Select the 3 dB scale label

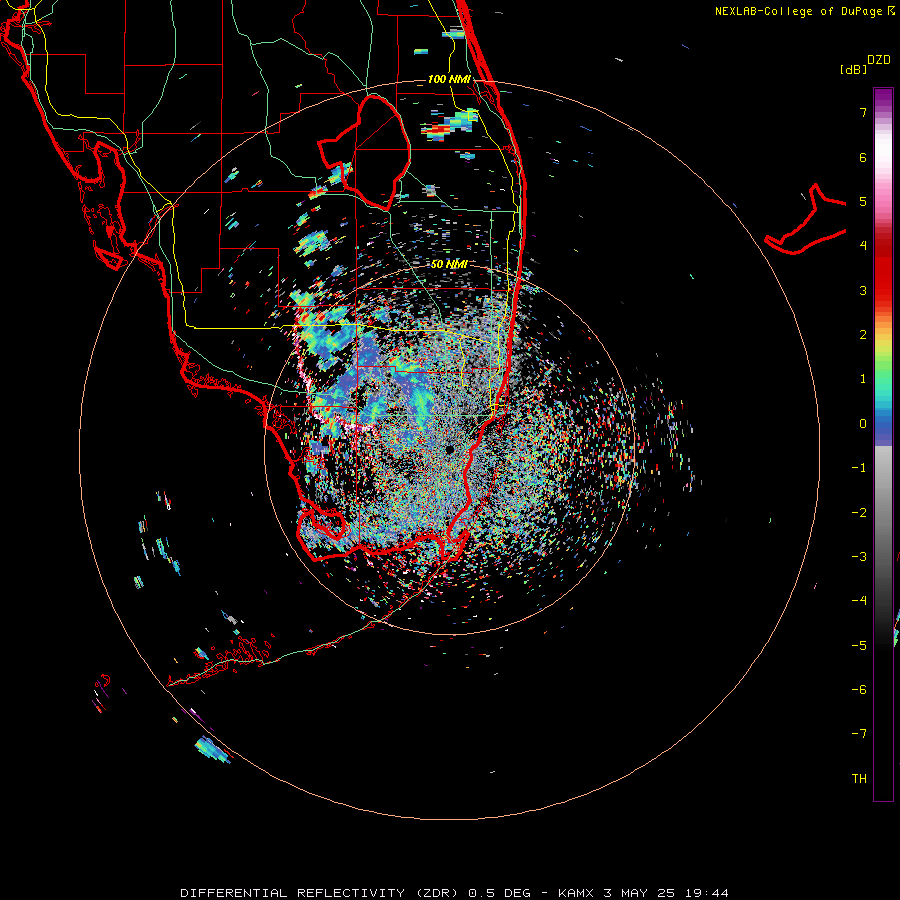(x=863, y=290)
